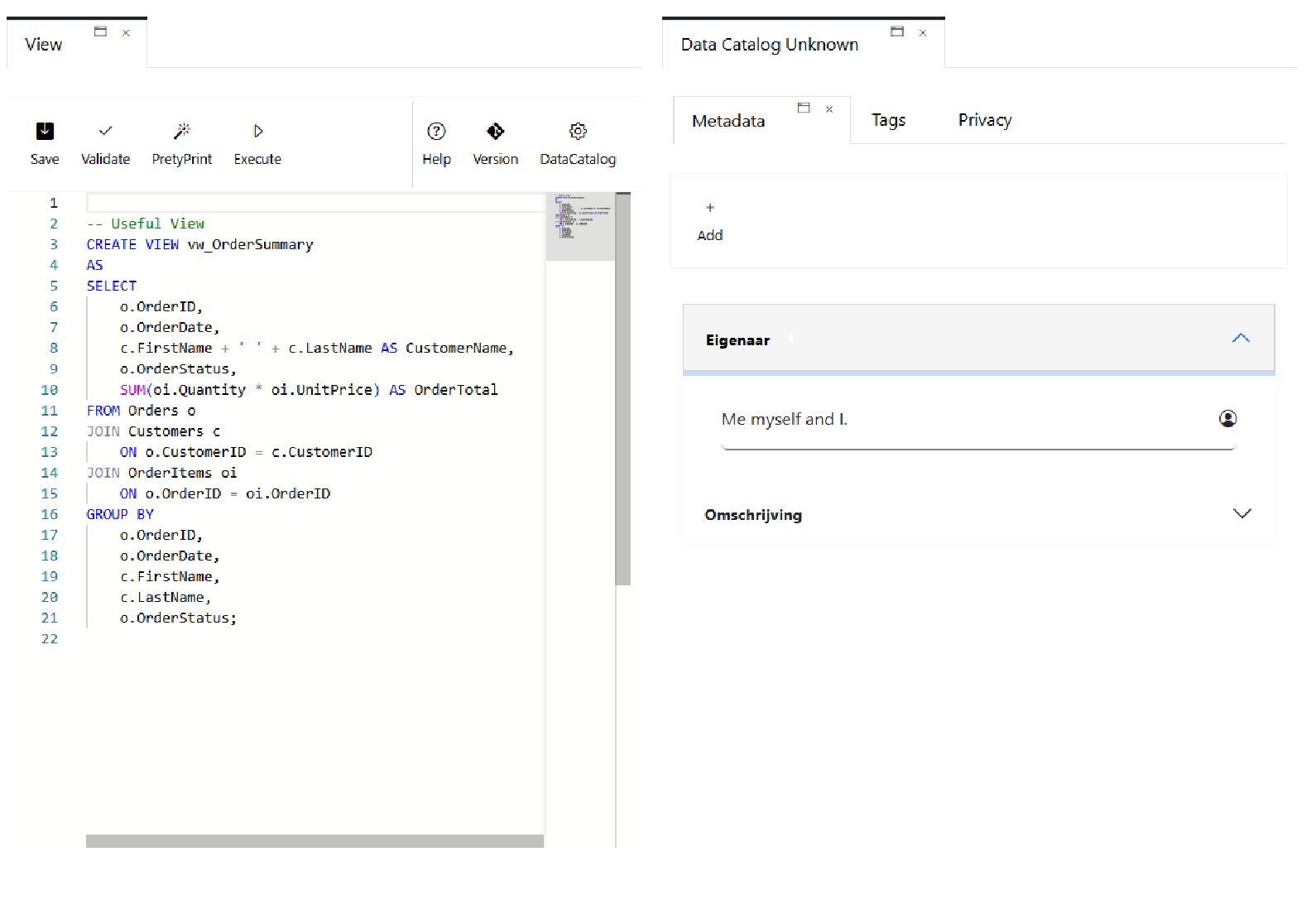Click the Execute play icon
Image resolution: width=1316 pixels, height=919 pixels.
tap(257, 131)
